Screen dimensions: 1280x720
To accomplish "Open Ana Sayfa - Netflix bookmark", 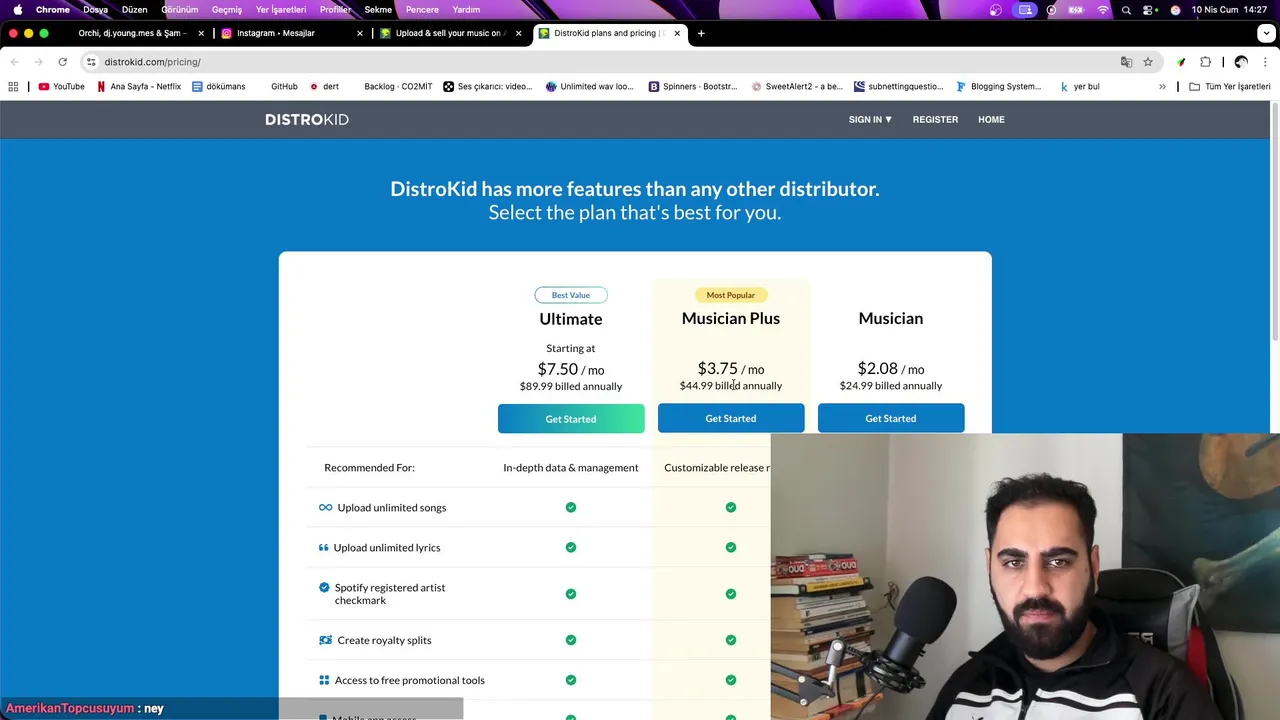I will coord(139,87).
